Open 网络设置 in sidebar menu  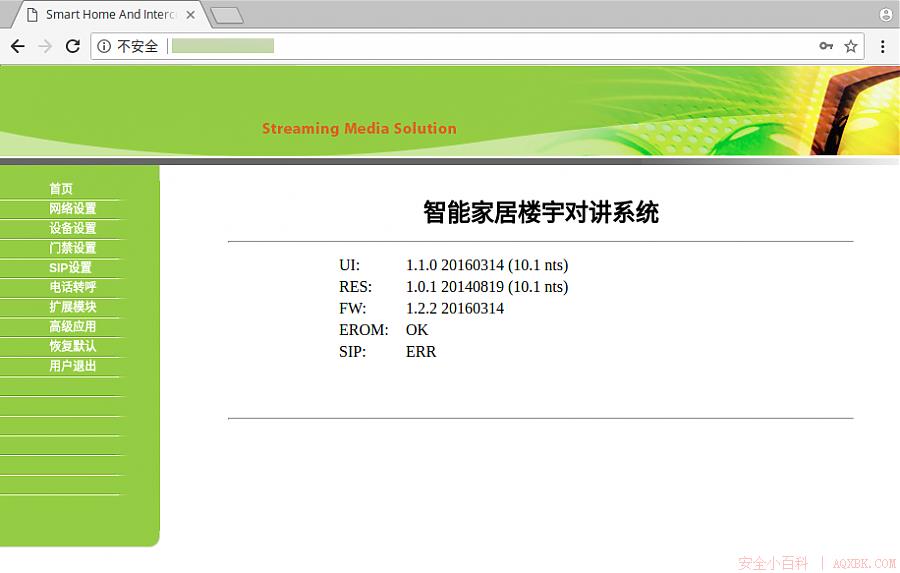[x=73, y=208]
